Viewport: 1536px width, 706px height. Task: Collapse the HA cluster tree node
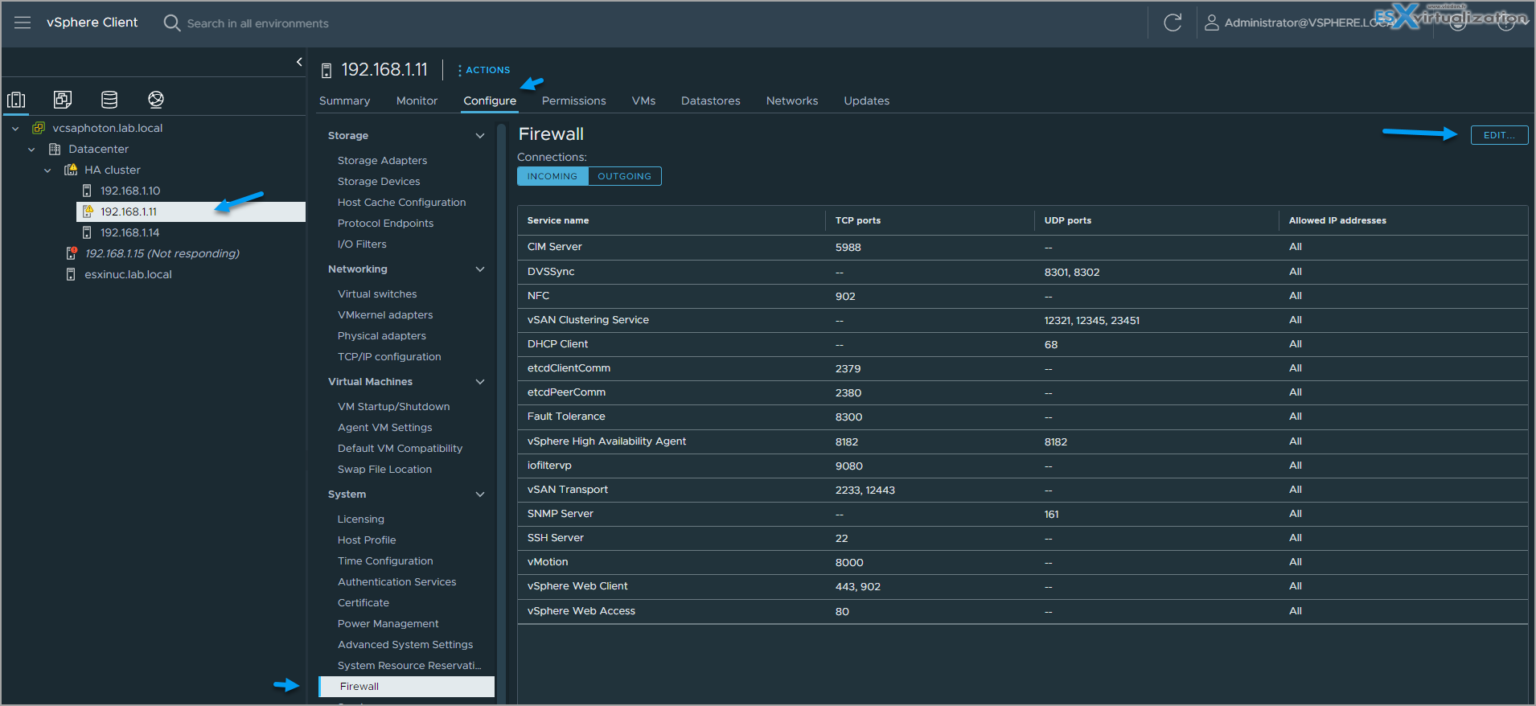click(46, 169)
